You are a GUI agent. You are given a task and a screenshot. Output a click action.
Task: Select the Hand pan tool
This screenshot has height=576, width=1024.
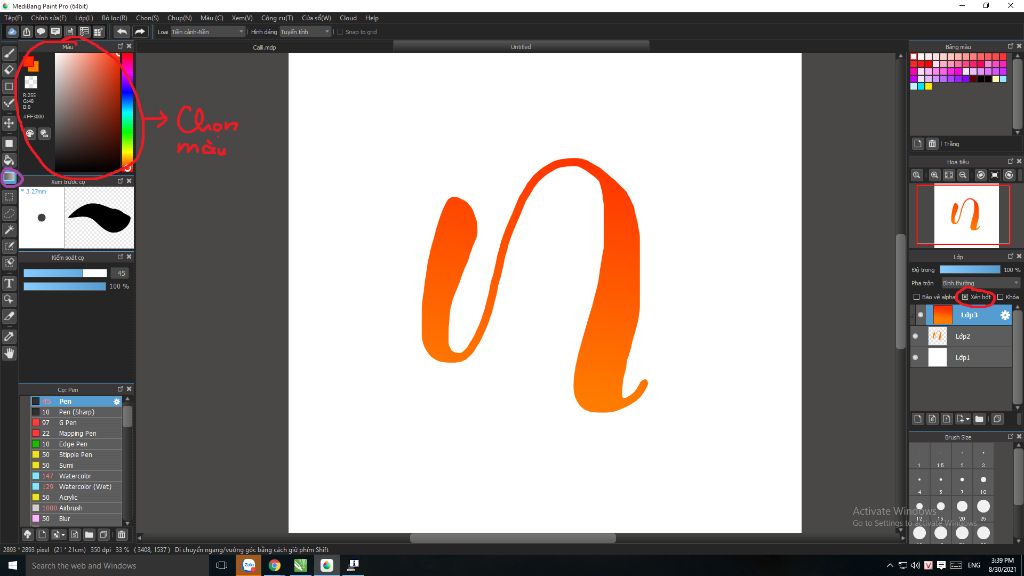click(9, 353)
